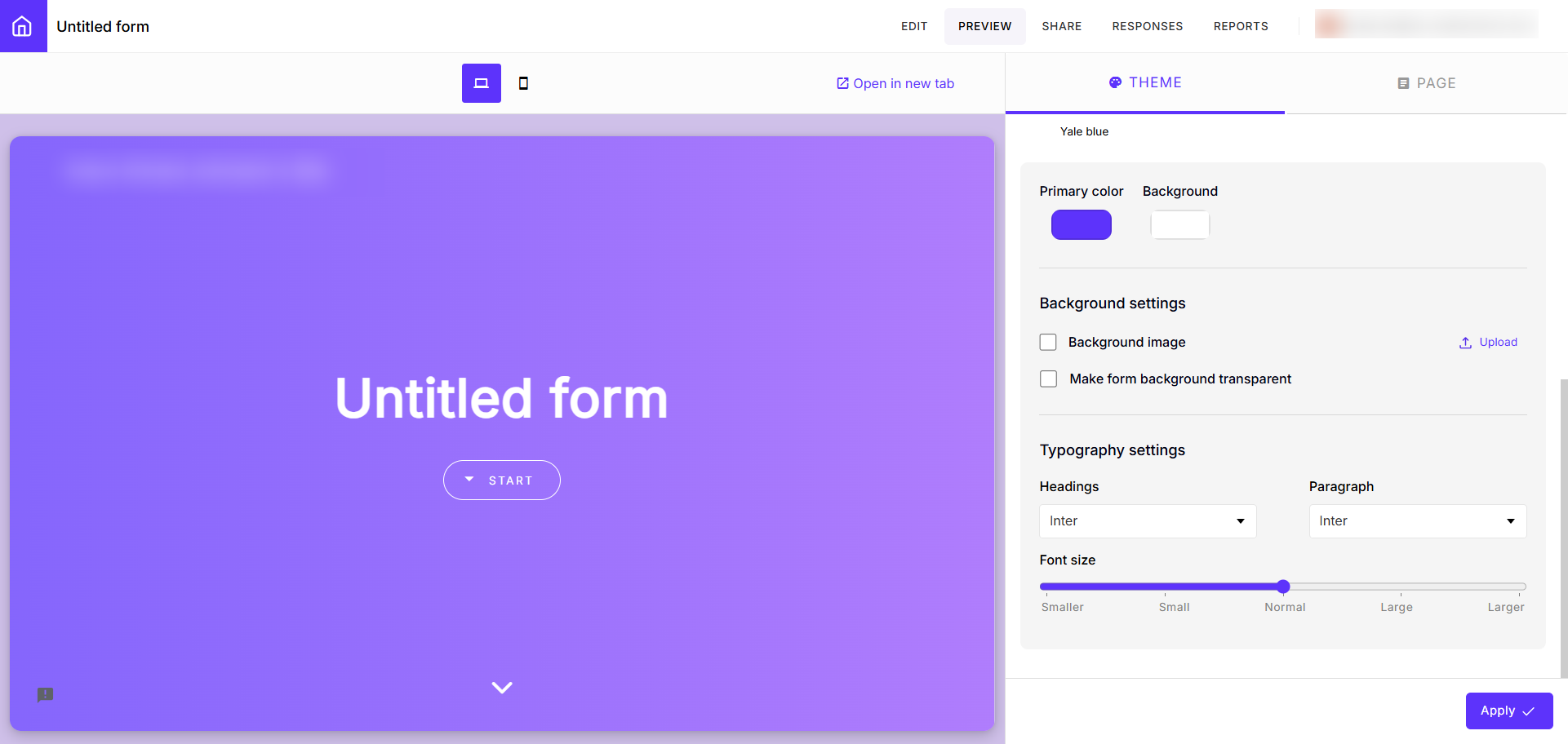Click the external-link icon beside Open in new tab
This screenshot has height=744, width=1568.
pos(842,82)
